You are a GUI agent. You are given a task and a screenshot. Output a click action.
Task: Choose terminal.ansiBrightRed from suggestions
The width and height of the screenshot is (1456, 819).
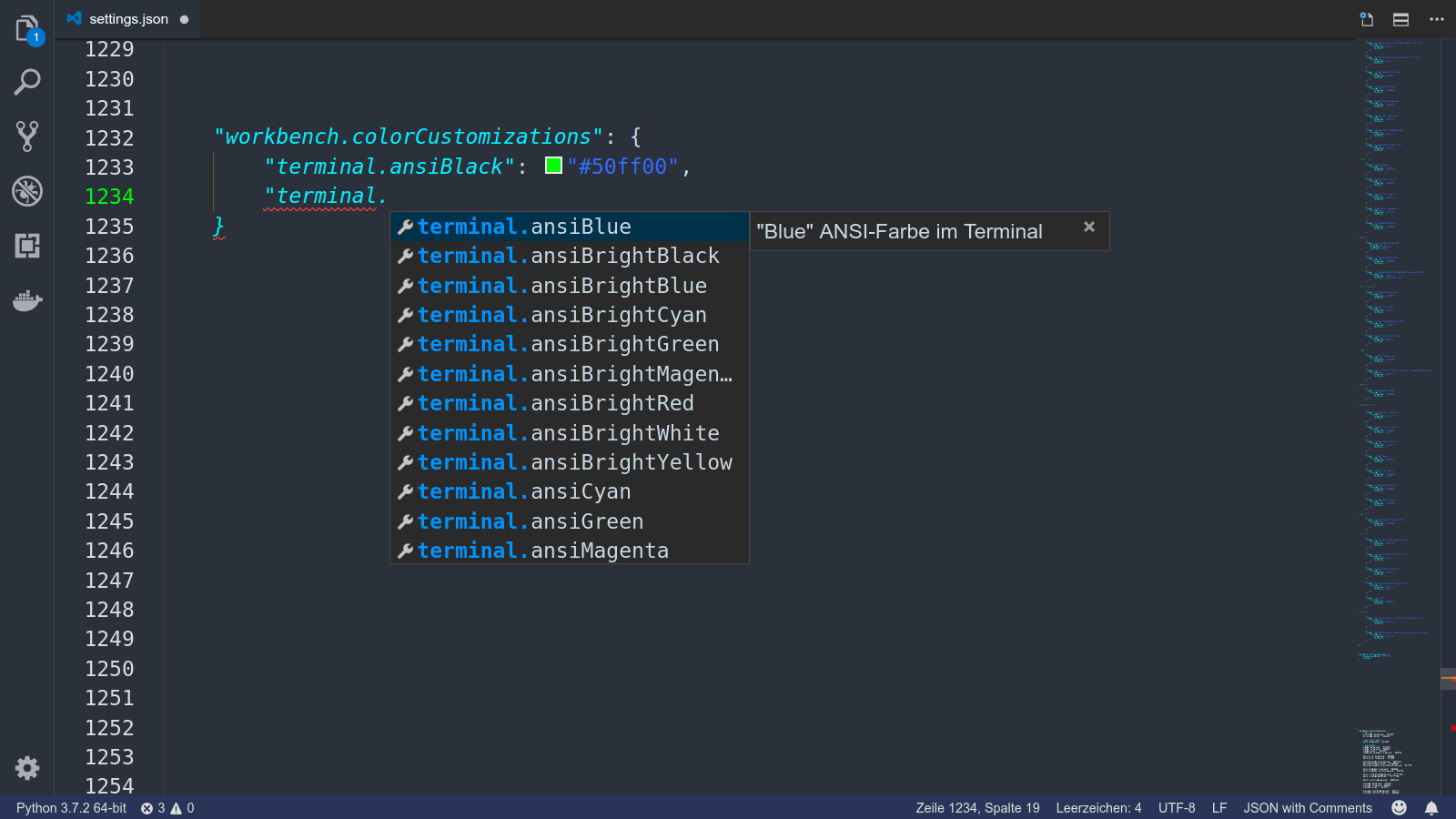(x=570, y=403)
